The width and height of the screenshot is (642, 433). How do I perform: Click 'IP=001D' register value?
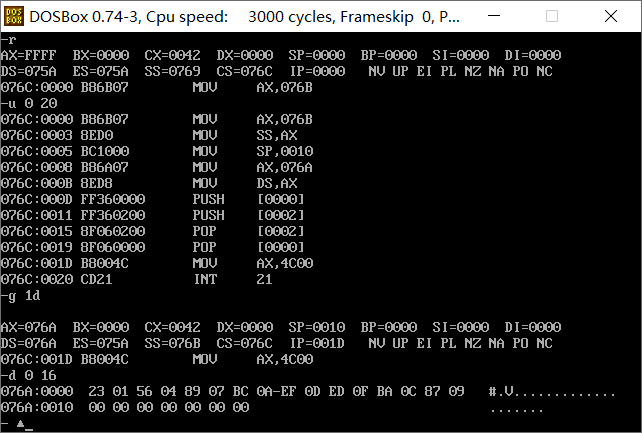coord(318,343)
